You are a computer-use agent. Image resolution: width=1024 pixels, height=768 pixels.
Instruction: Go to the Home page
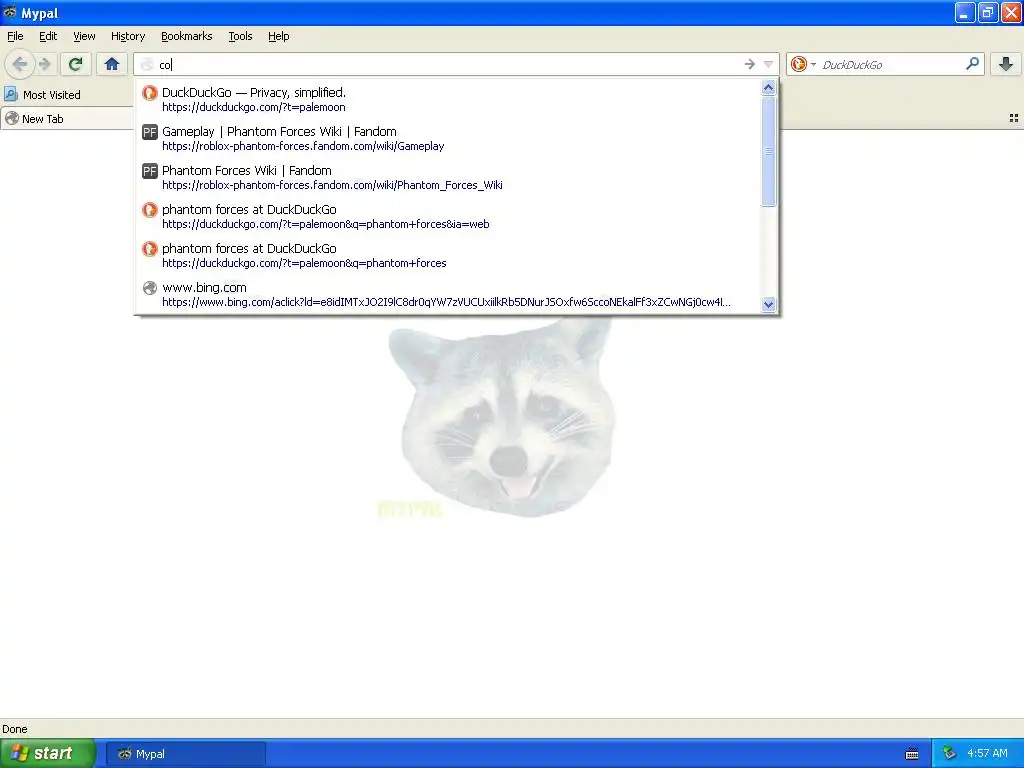[112, 64]
